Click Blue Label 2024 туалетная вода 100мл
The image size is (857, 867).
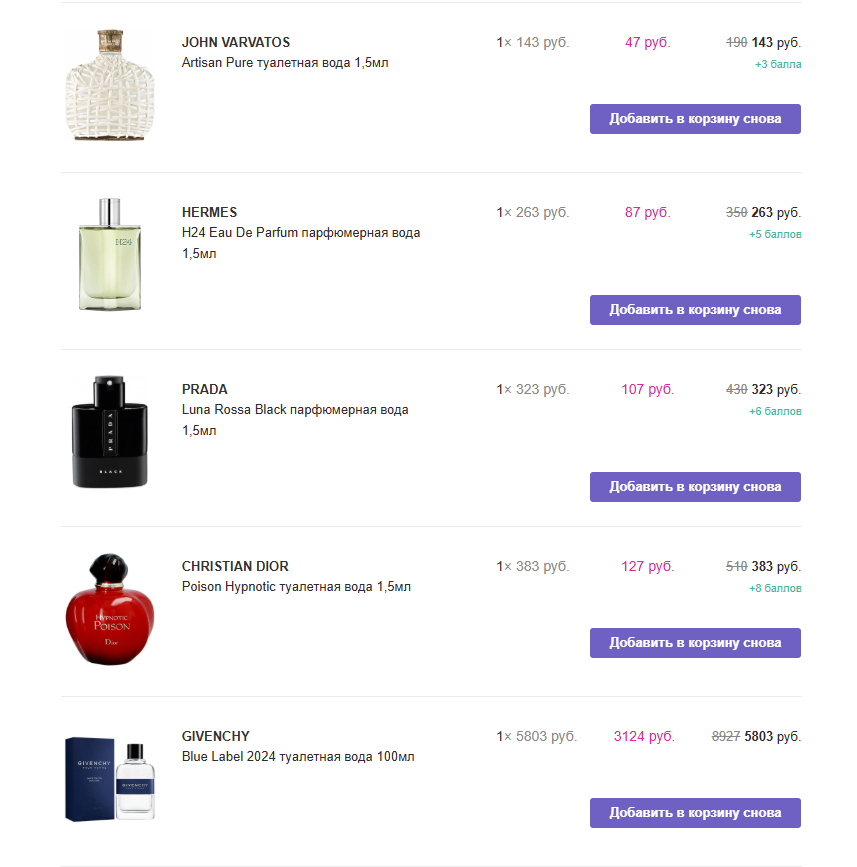pyautogui.click(x=297, y=756)
